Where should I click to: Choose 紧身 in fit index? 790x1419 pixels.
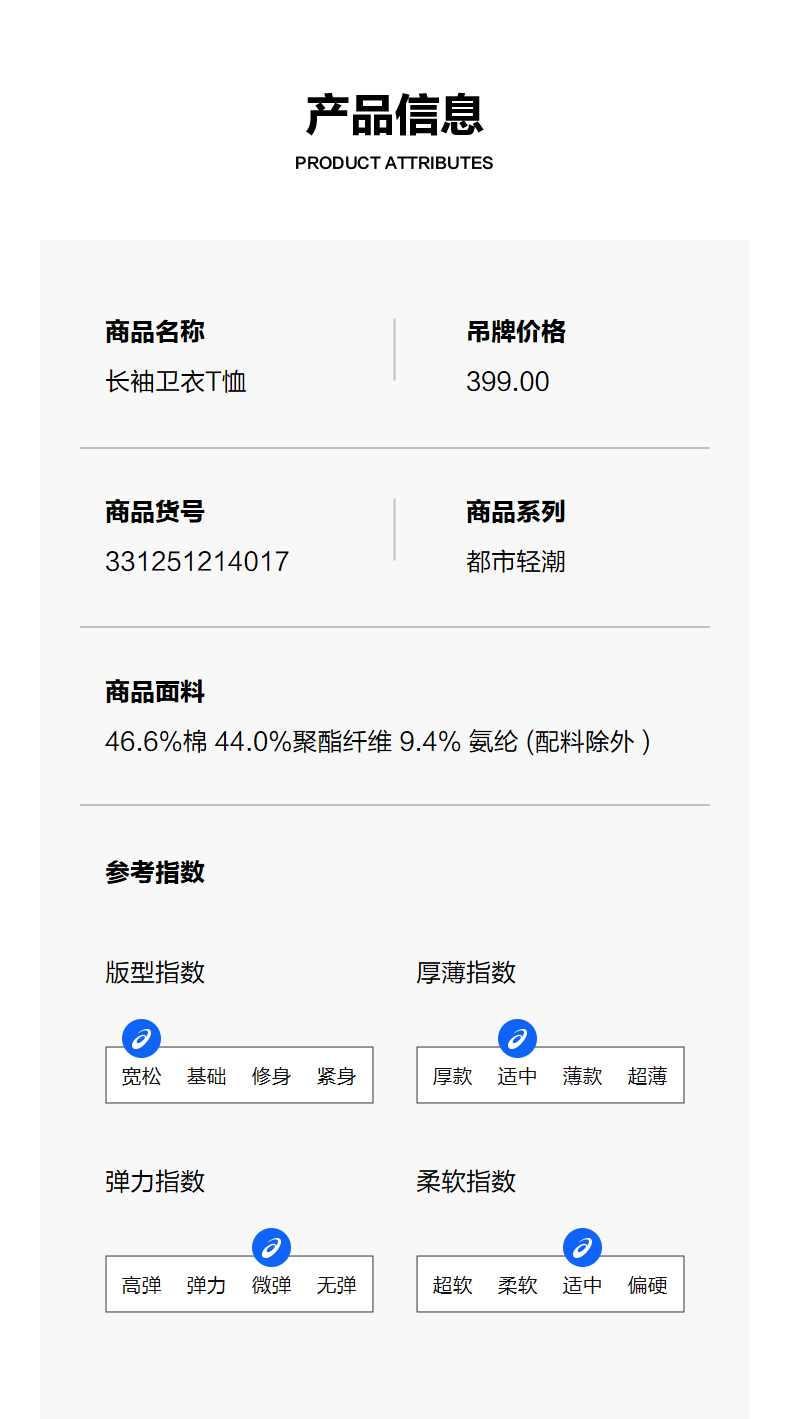click(337, 1077)
